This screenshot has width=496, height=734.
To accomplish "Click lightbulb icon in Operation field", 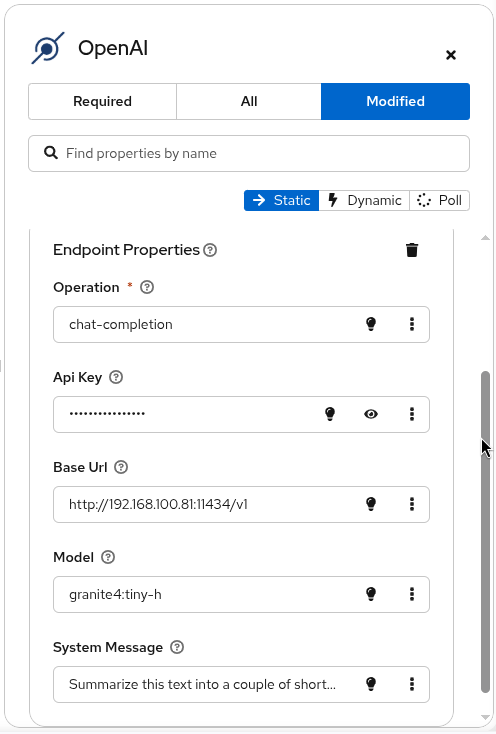I will (371, 324).
